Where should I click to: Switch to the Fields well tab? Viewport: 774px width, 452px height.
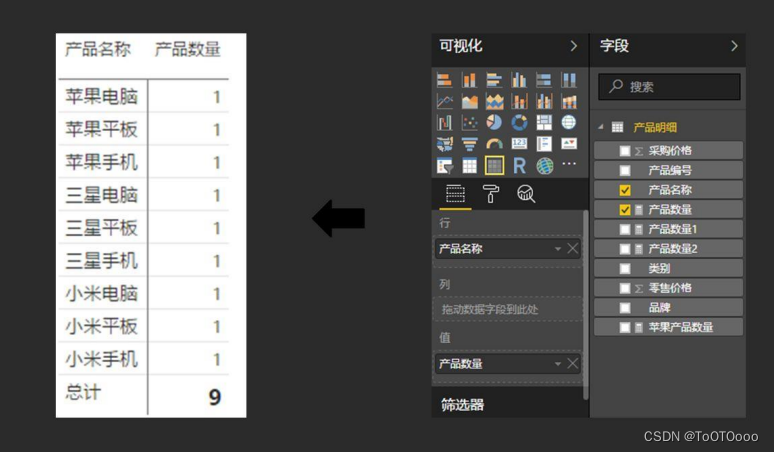click(455, 194)
